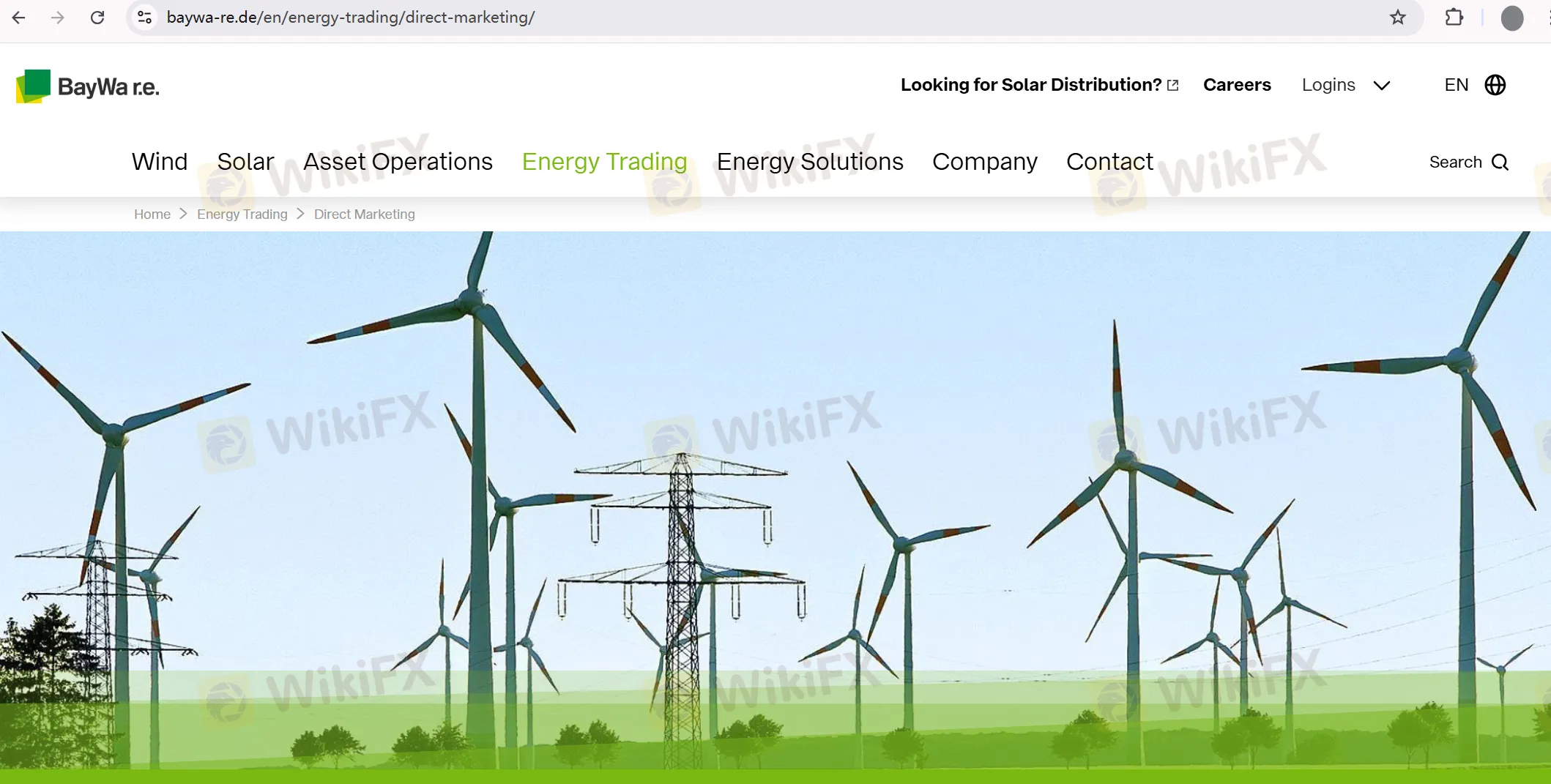This screenshot has height=784, width=1551.
Task: Click the globe language icon
Action: click(1495, 85)
